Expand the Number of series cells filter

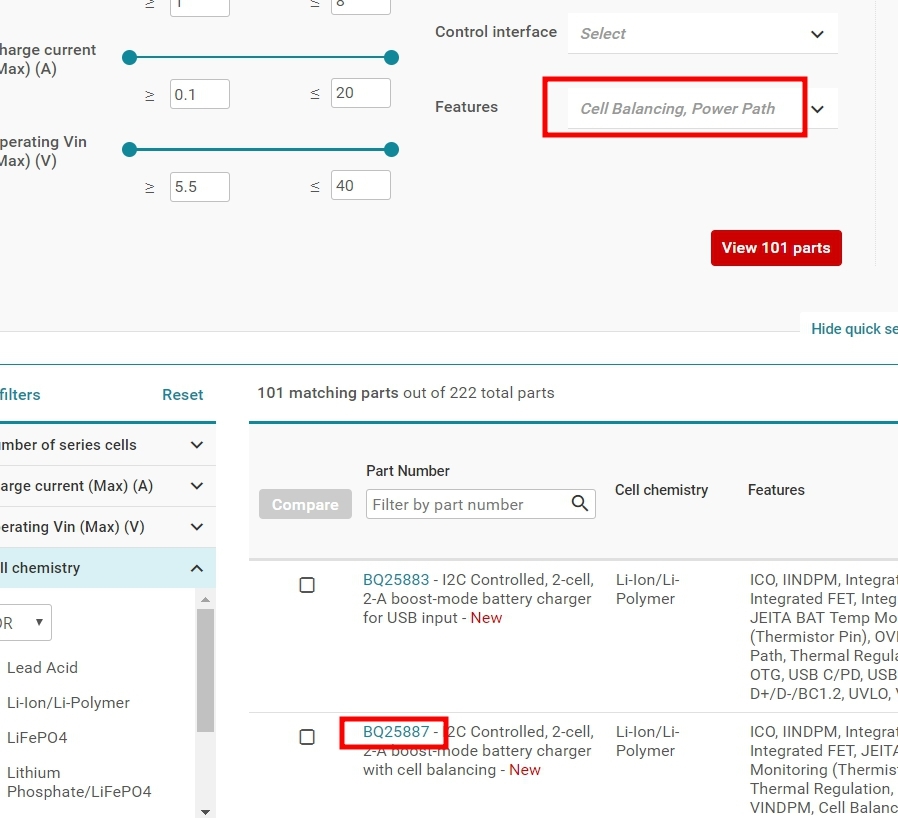coord(108,445)
